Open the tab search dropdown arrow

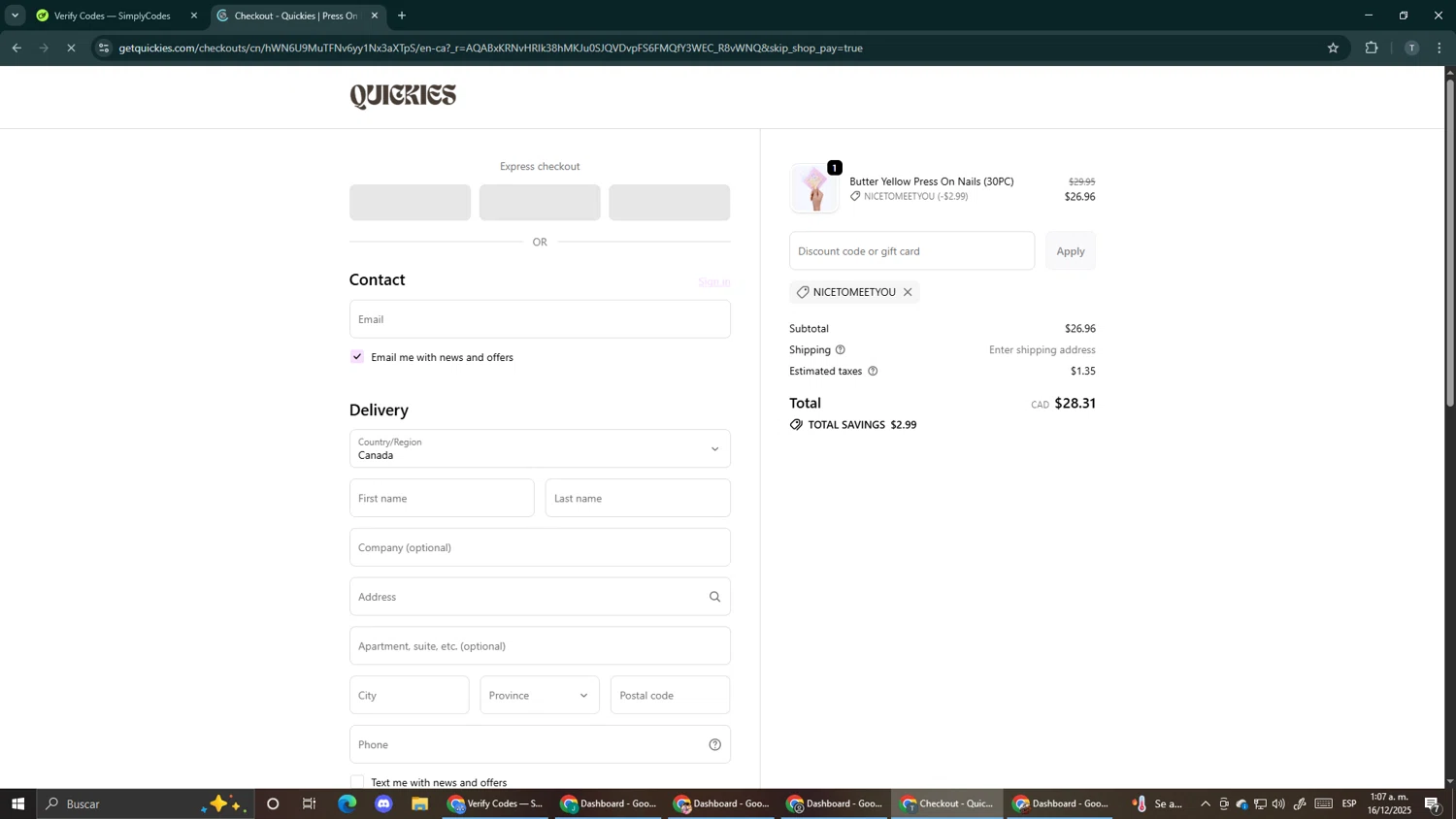click(x=15, y=16)
